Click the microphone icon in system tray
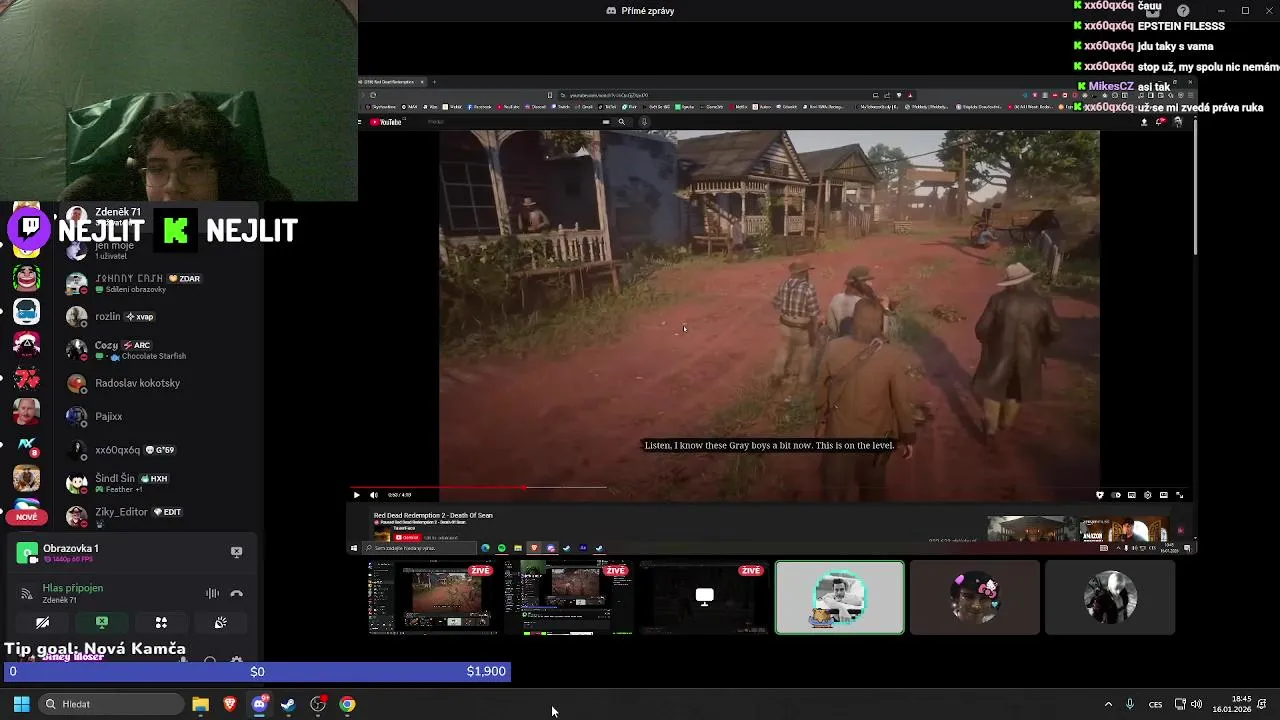This screenshot has width=1280, height=720. click(x=1130, y=704)
